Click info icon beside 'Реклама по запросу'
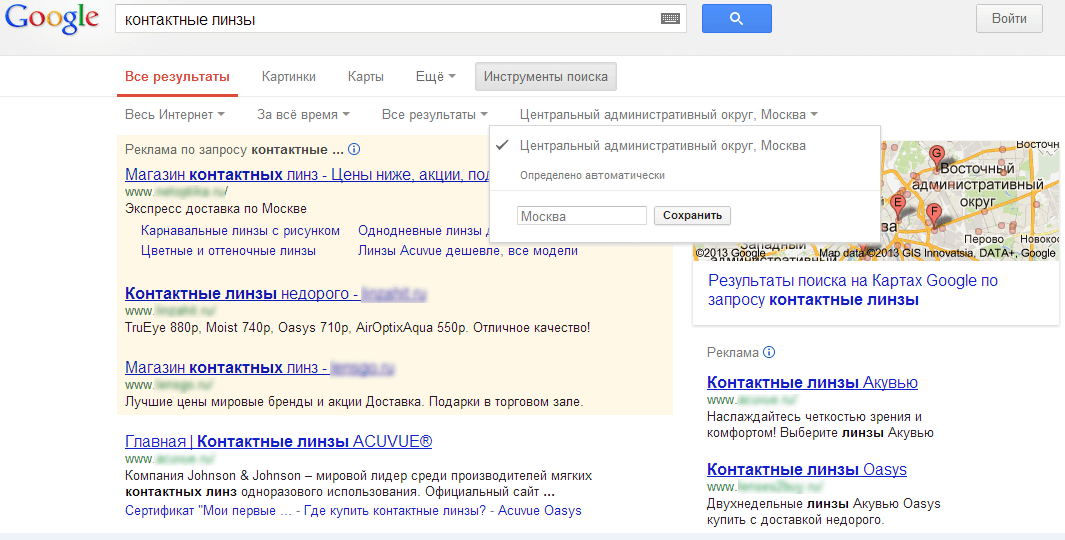1065x540 pixels. [x=354, y=149]
